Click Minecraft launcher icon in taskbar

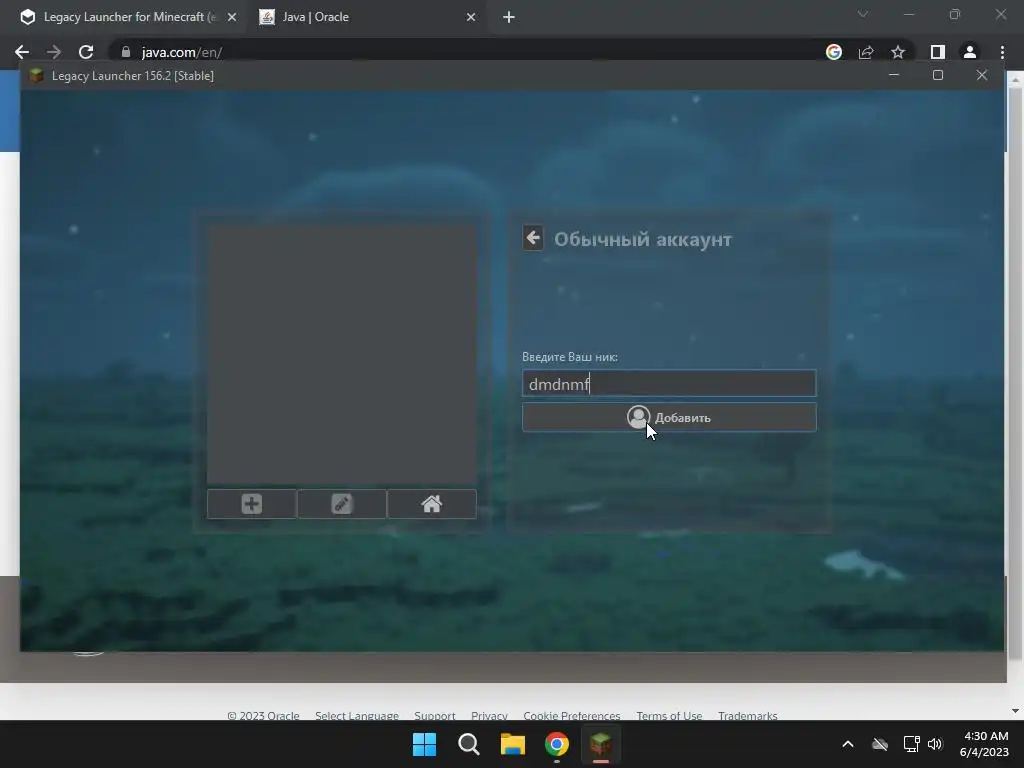coord(601,744)
